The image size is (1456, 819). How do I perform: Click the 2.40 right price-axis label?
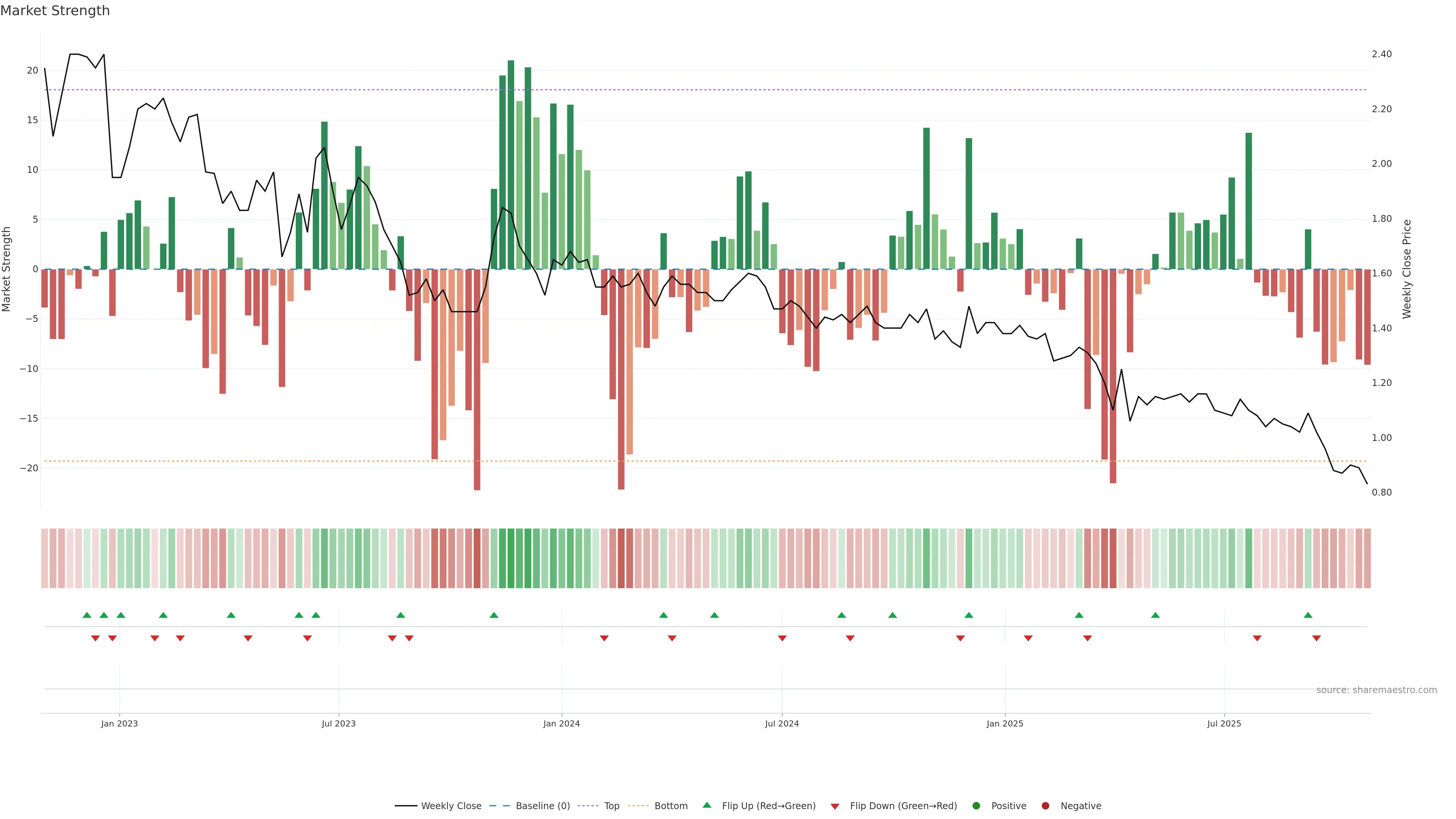tap(1381, 54)
